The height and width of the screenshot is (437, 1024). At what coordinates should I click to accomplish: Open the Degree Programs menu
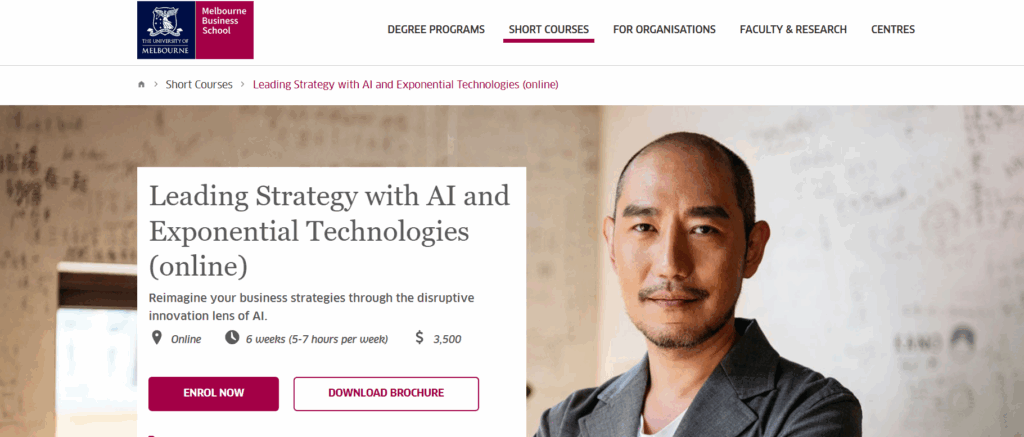click(x=436, y=29)
